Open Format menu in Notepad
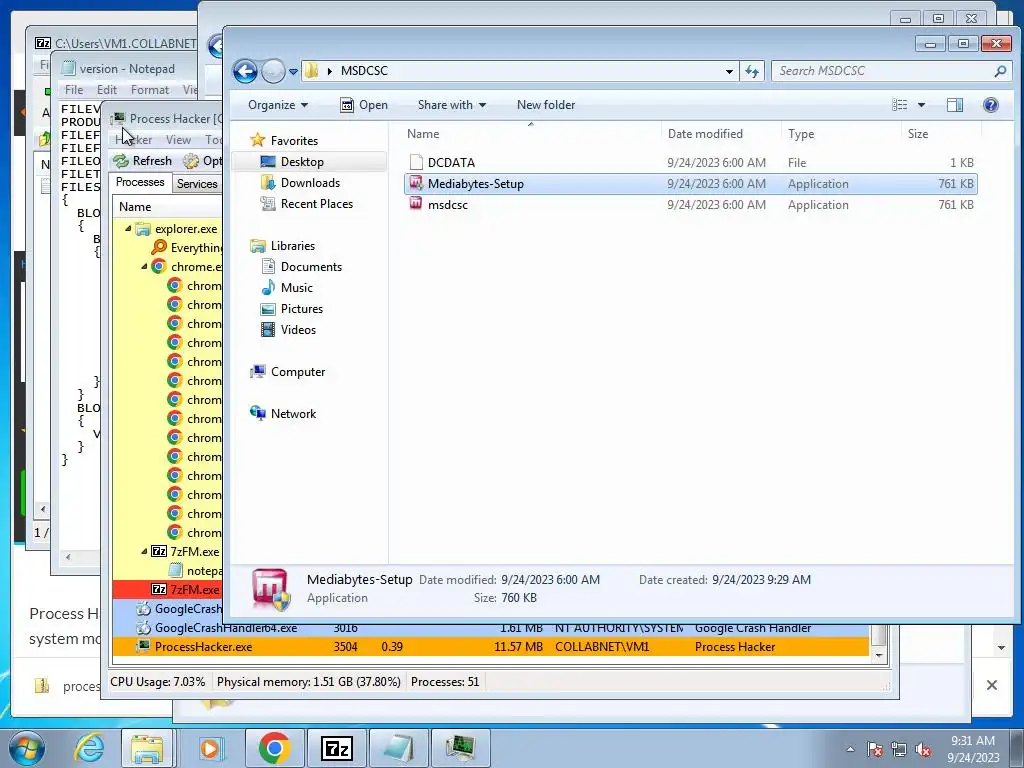The image size is (1024, 768). coord(150,89)
